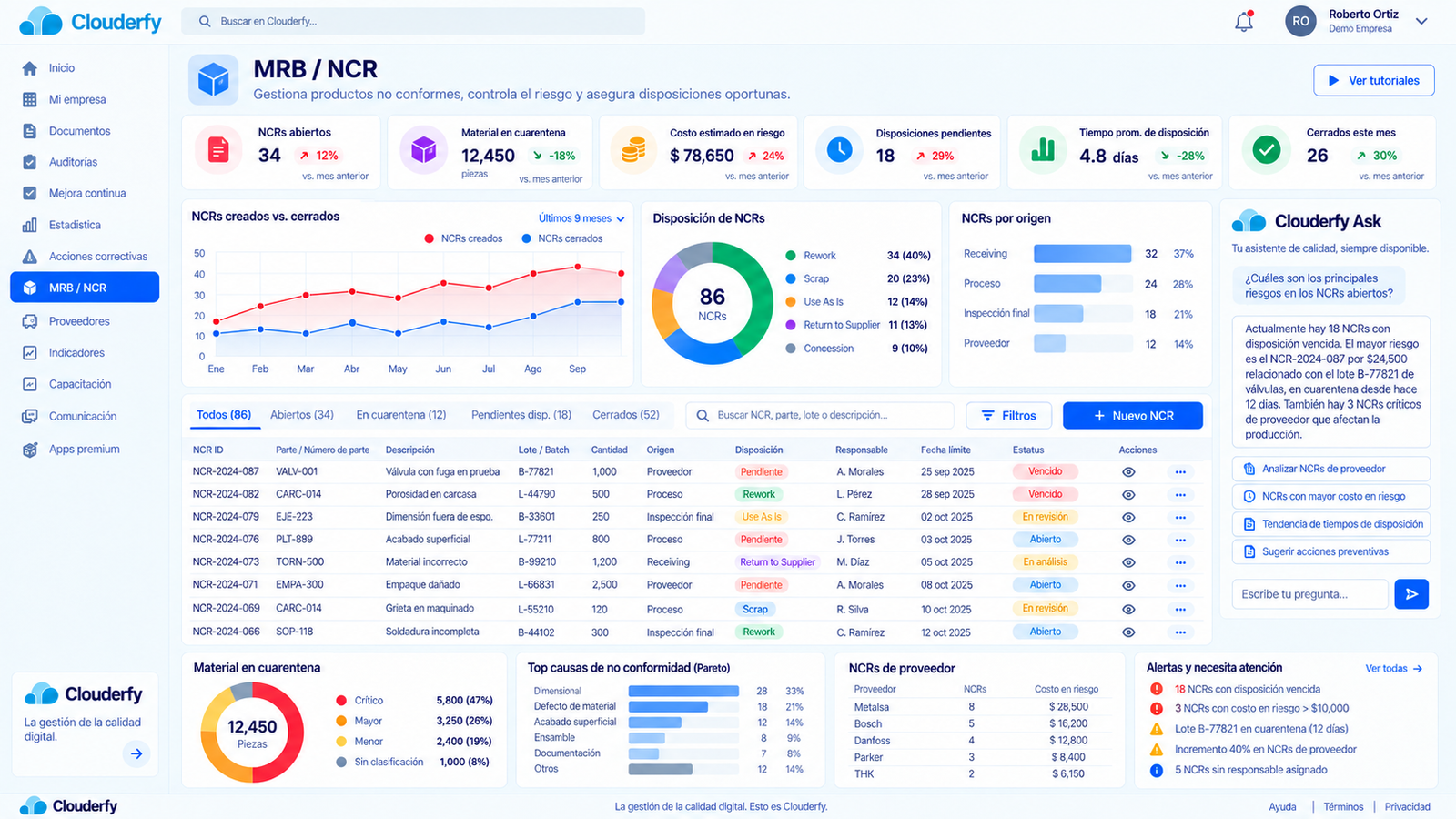Click the Estadística chart icon
Screen dimensions: 1456x819
pyautogui.click(x=30, y=225)
